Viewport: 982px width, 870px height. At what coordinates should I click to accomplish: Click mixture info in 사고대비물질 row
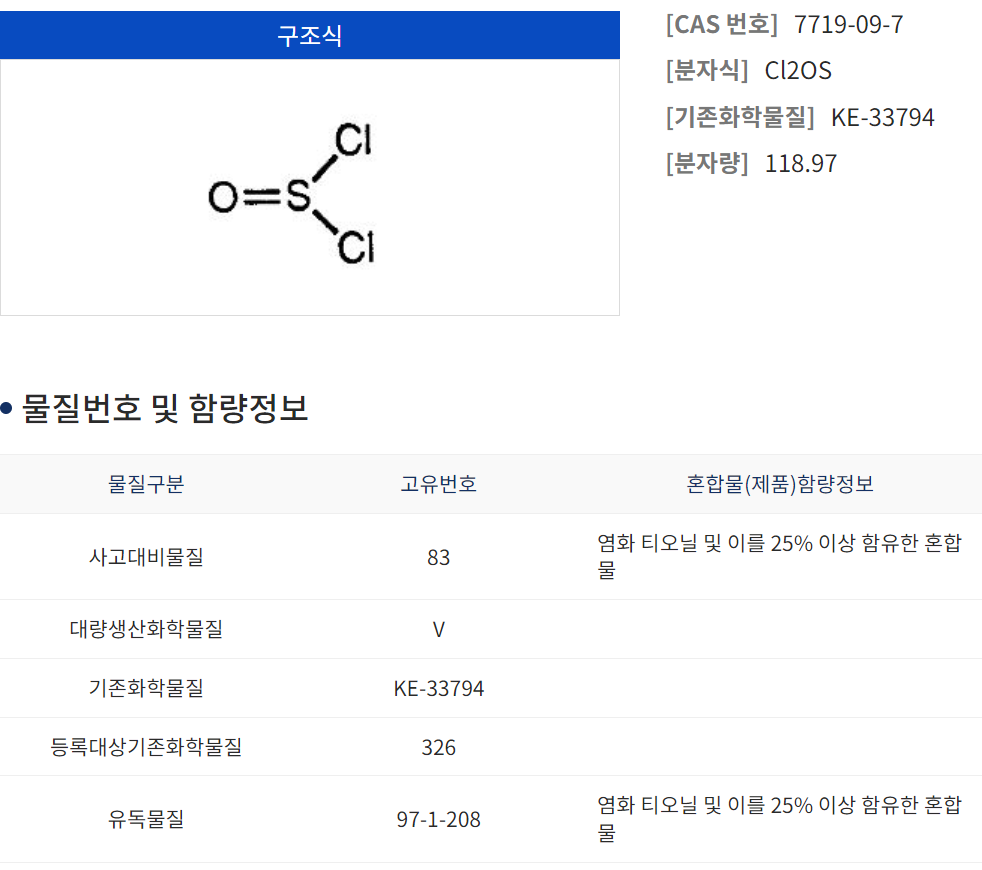click(x=779, y=556)
